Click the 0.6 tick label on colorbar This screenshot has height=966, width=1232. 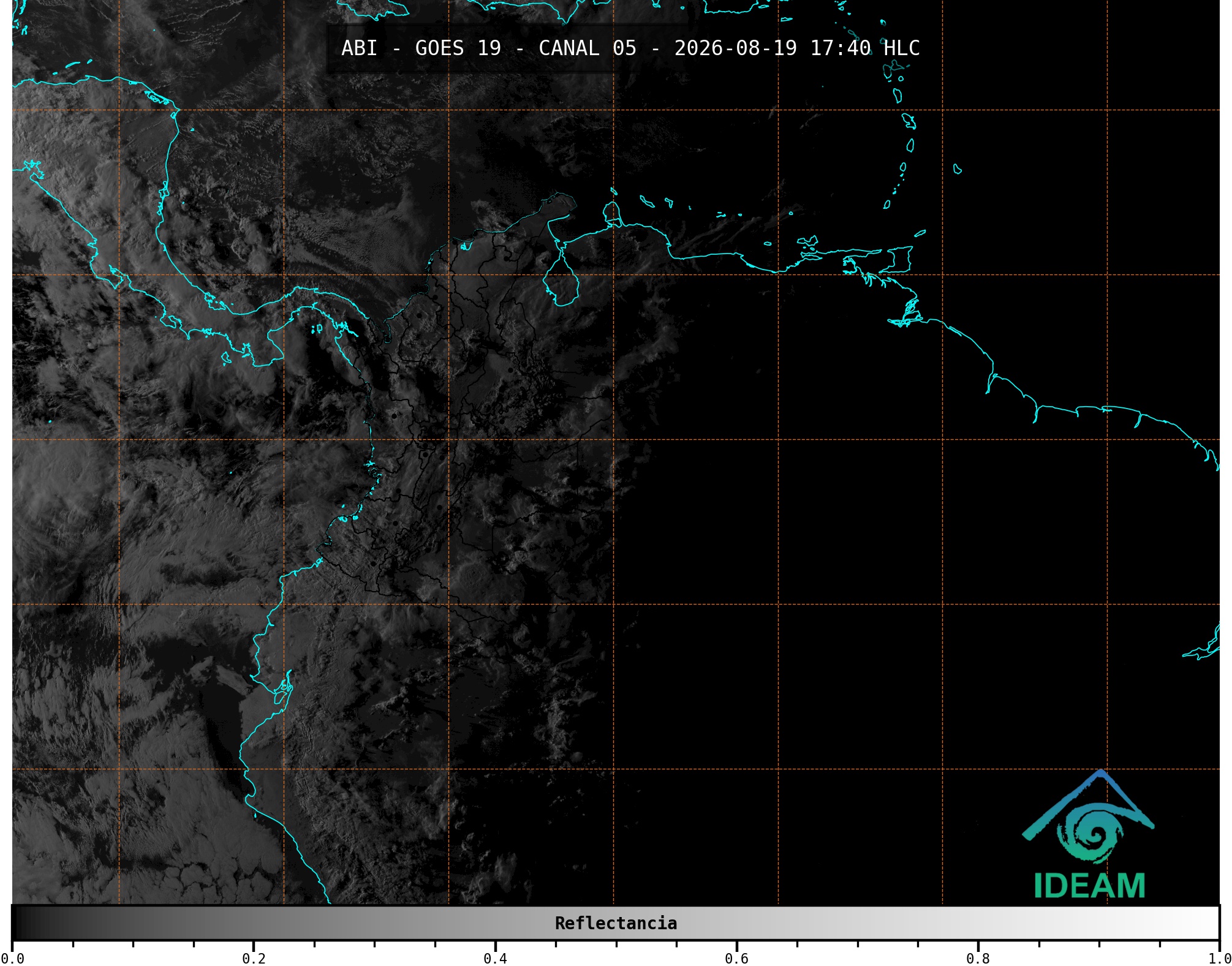(736, 959)
